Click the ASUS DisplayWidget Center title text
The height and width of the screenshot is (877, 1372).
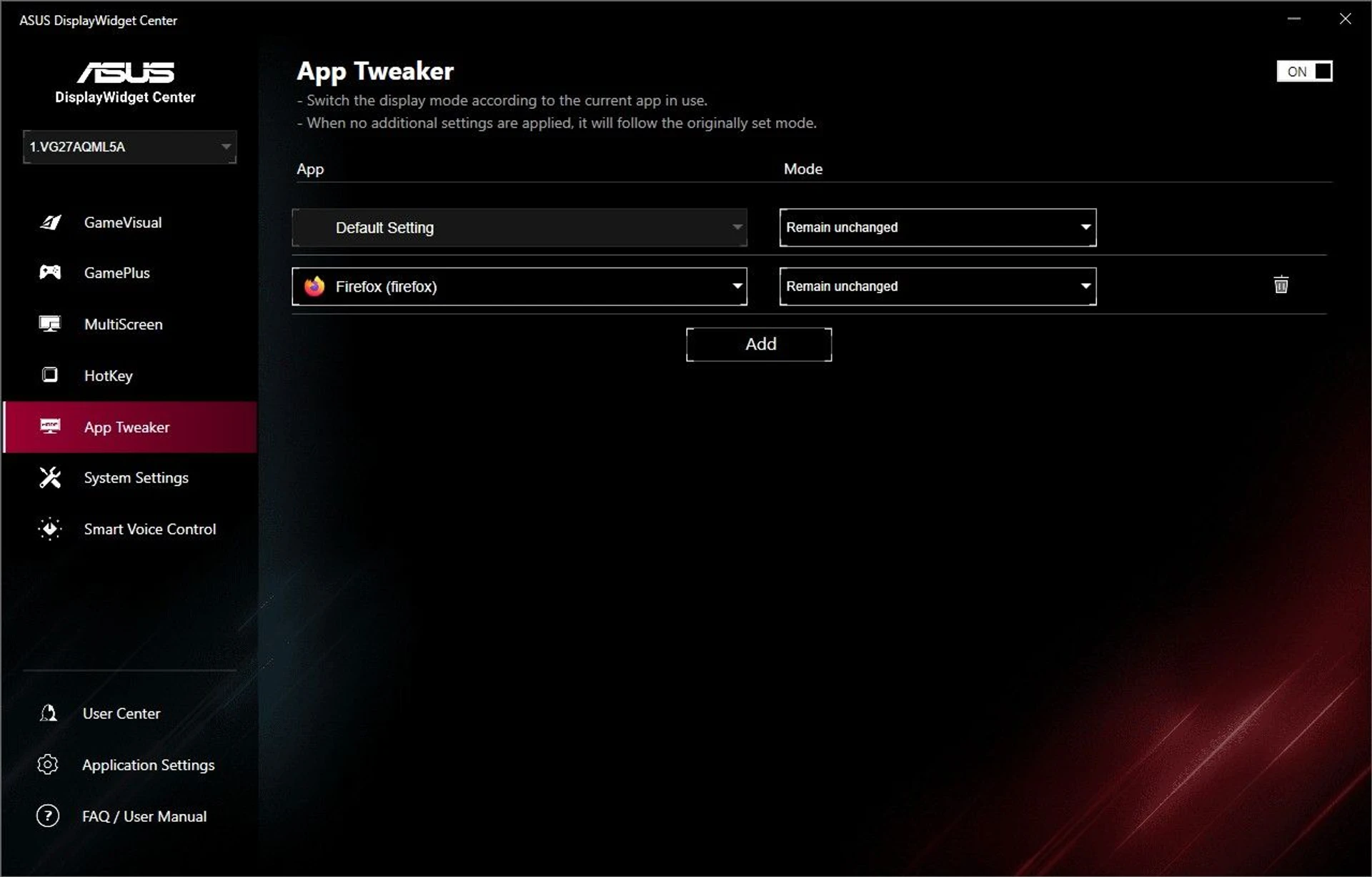98,21
